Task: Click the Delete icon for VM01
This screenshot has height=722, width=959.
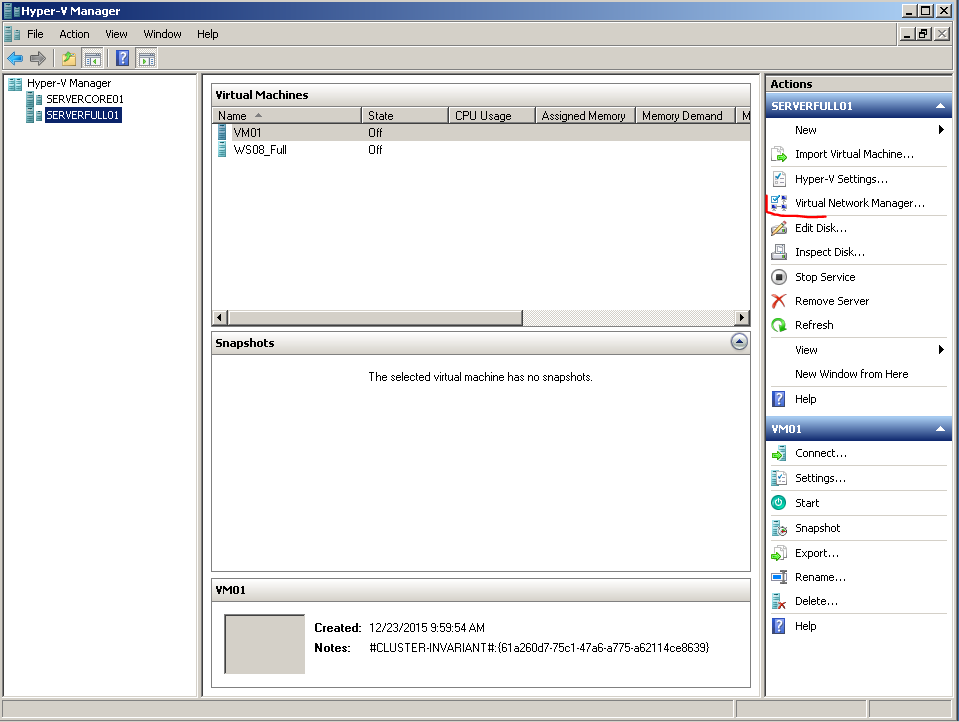Action: 779,601
